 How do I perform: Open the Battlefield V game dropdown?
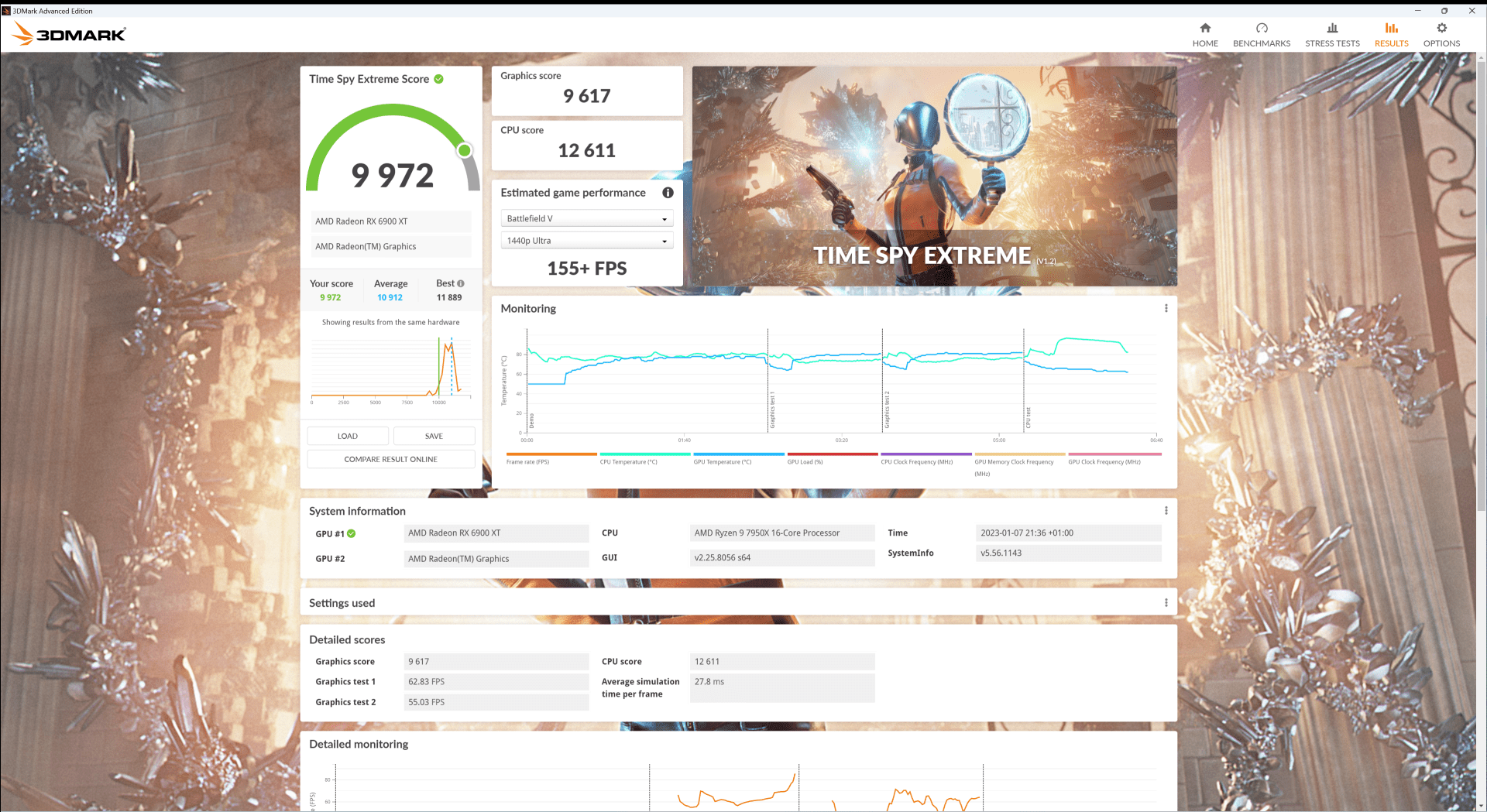pyautogui.click(x=587, y=219)
